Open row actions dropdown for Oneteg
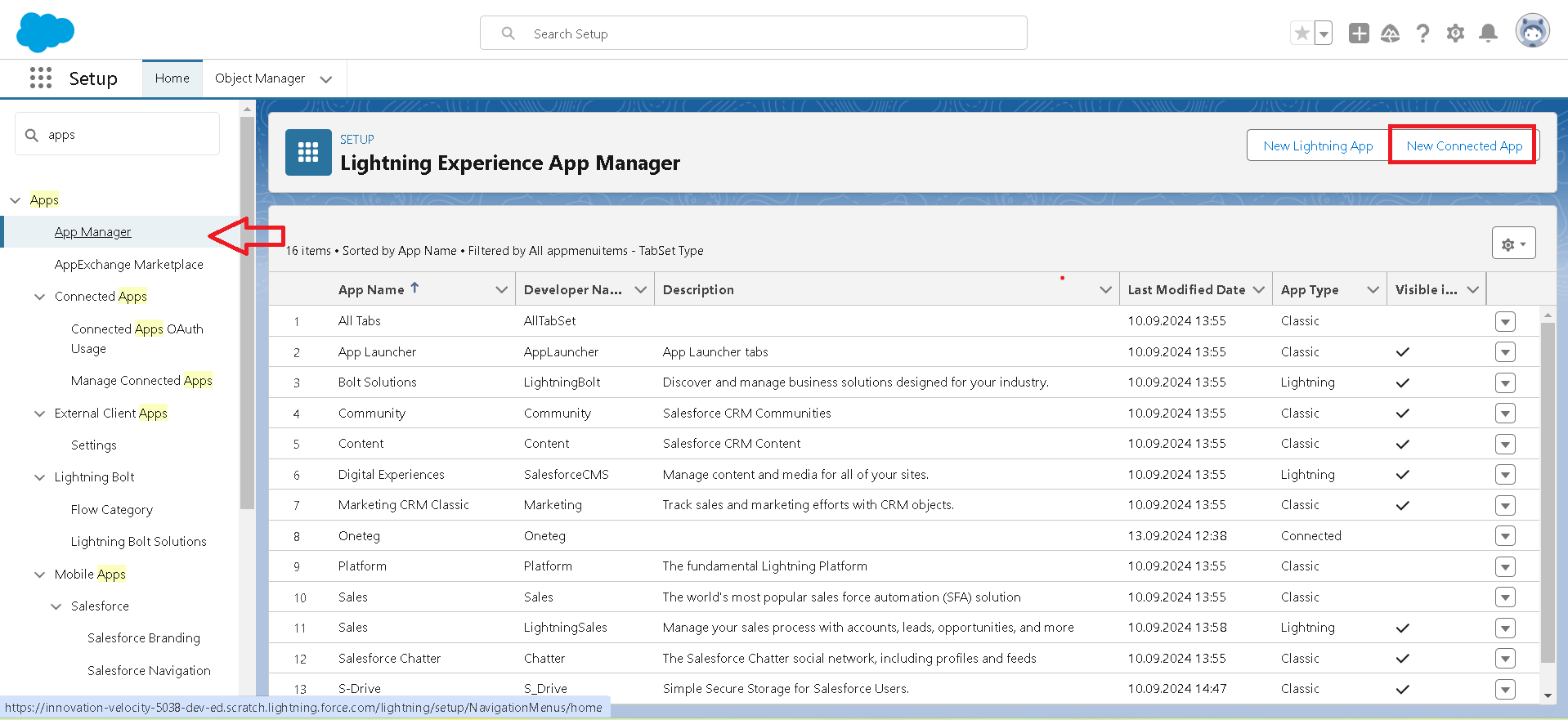The width and height of the screenshot is (1568, 720). coord(1505,536)
